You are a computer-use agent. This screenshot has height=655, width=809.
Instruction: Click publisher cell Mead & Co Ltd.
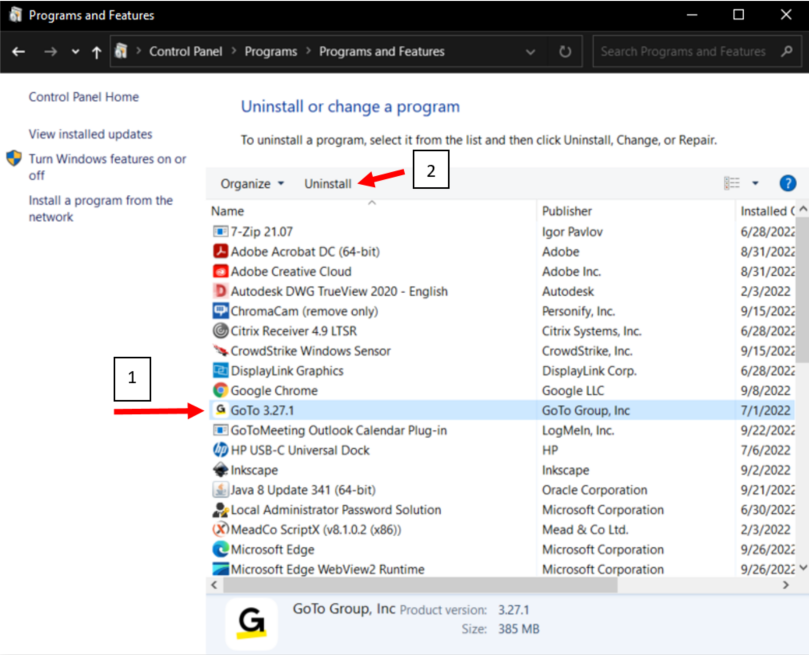585,530
